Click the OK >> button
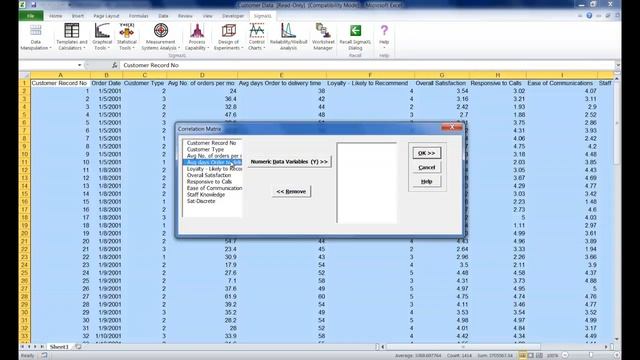The width and height of the screenshot is (640, 360). pyautogui.click(x=427, y=153)
